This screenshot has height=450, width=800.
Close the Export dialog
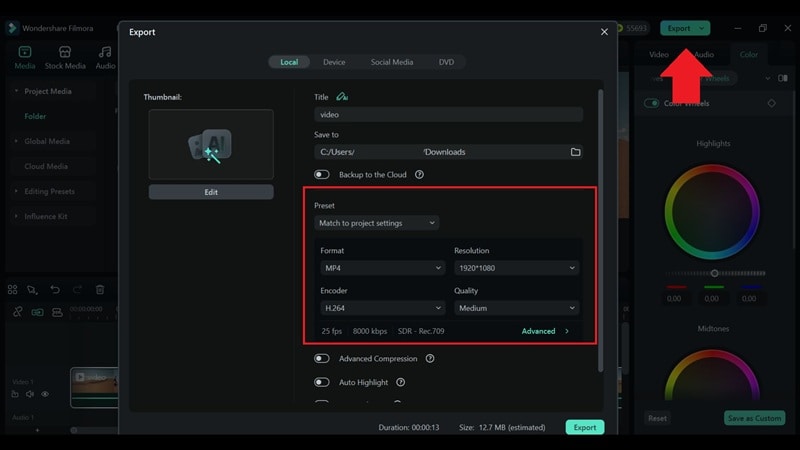point(604,32)
